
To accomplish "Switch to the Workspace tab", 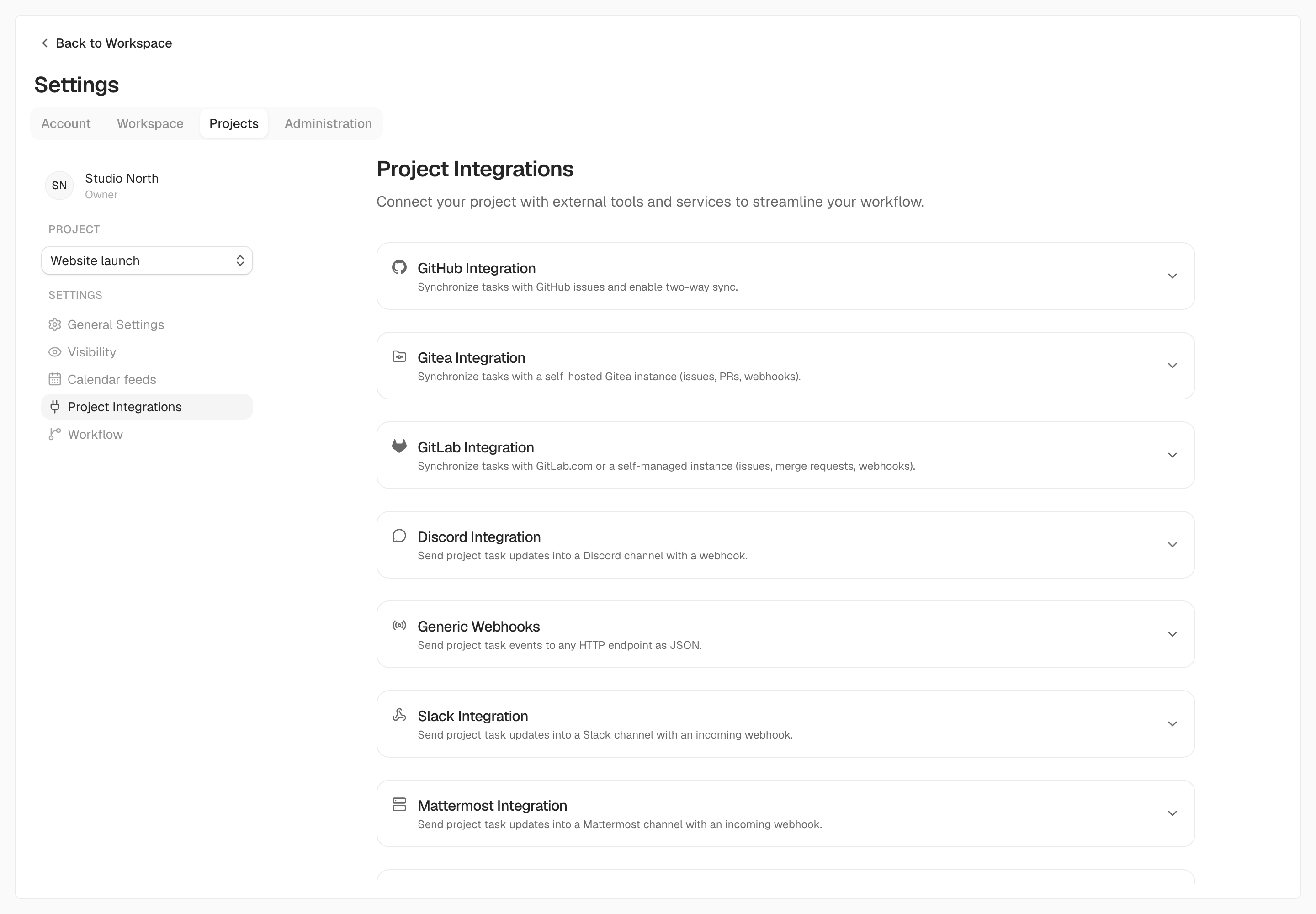I will tap(150, 124).
